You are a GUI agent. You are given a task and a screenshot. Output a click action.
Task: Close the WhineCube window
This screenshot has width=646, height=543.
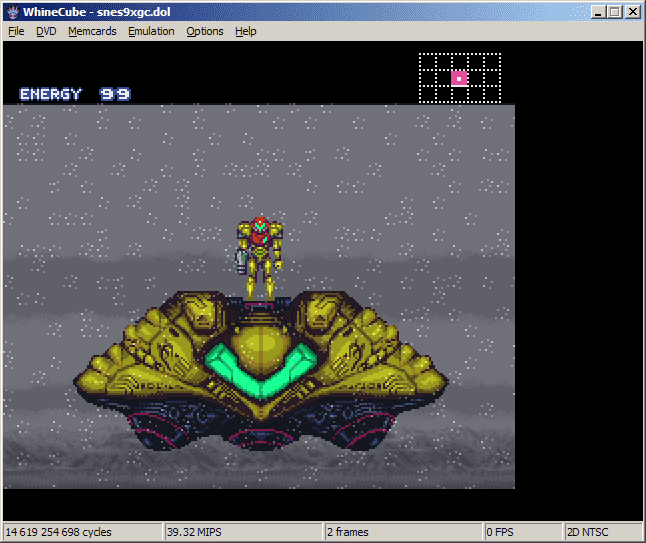click(x=632, y=12)
